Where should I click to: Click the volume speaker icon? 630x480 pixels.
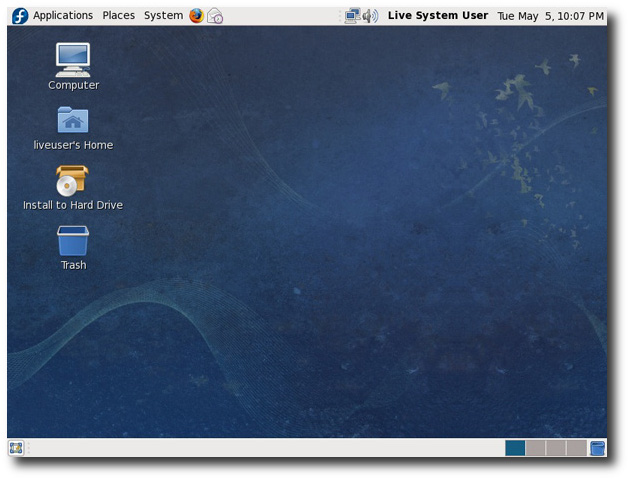click(x=370, y=16)
